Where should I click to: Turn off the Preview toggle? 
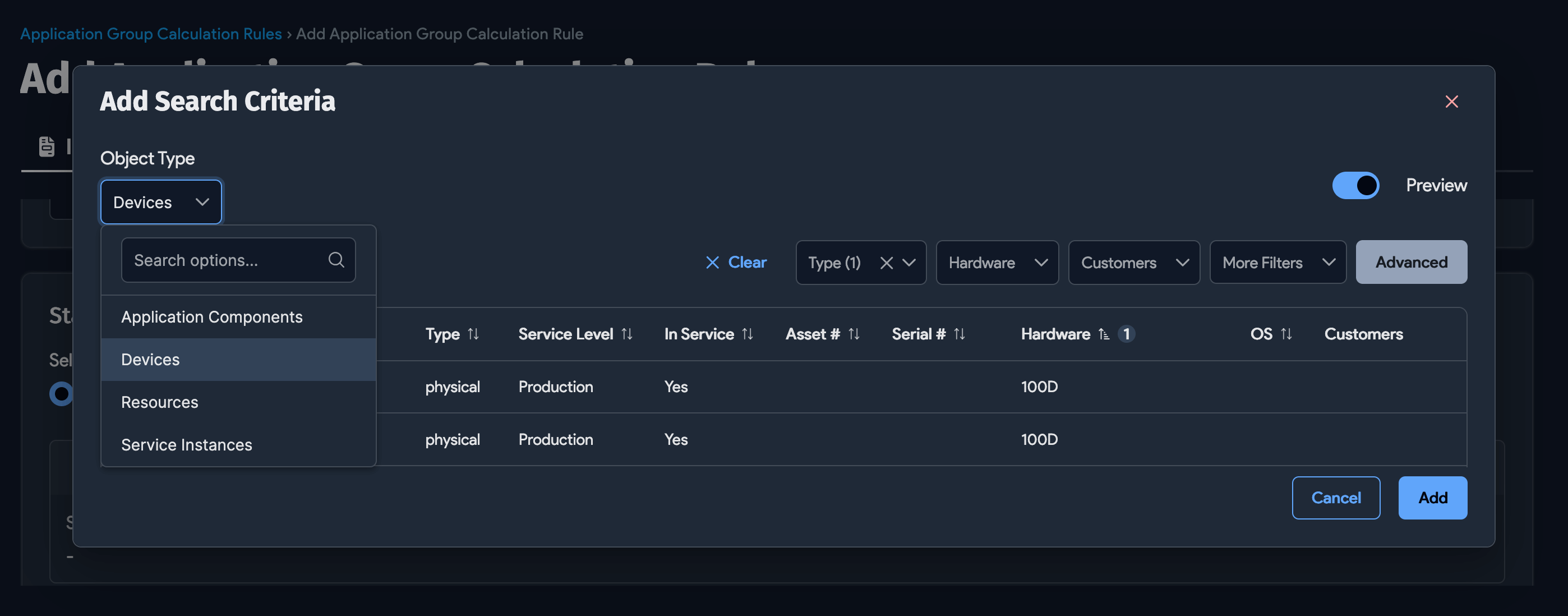point(1355,185)
